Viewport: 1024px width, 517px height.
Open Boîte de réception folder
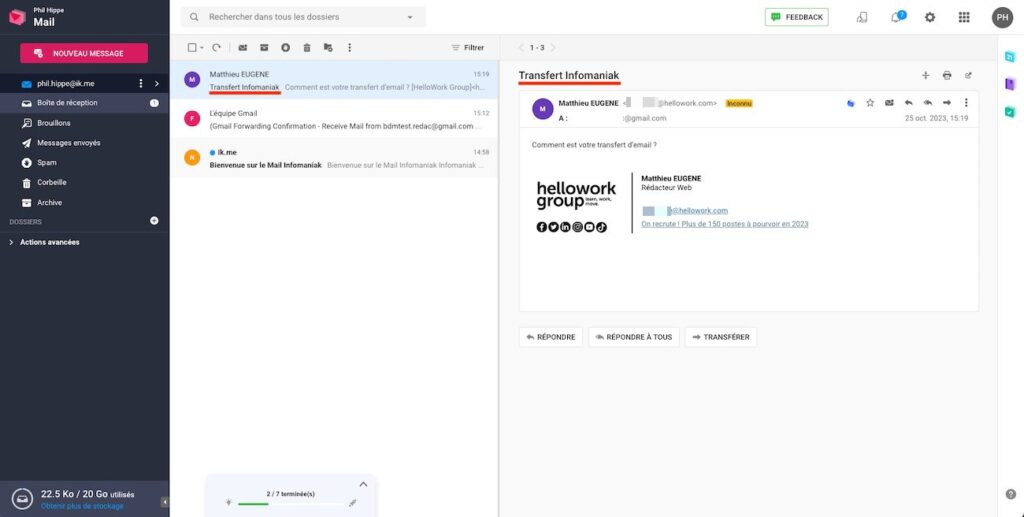point(84,102)
